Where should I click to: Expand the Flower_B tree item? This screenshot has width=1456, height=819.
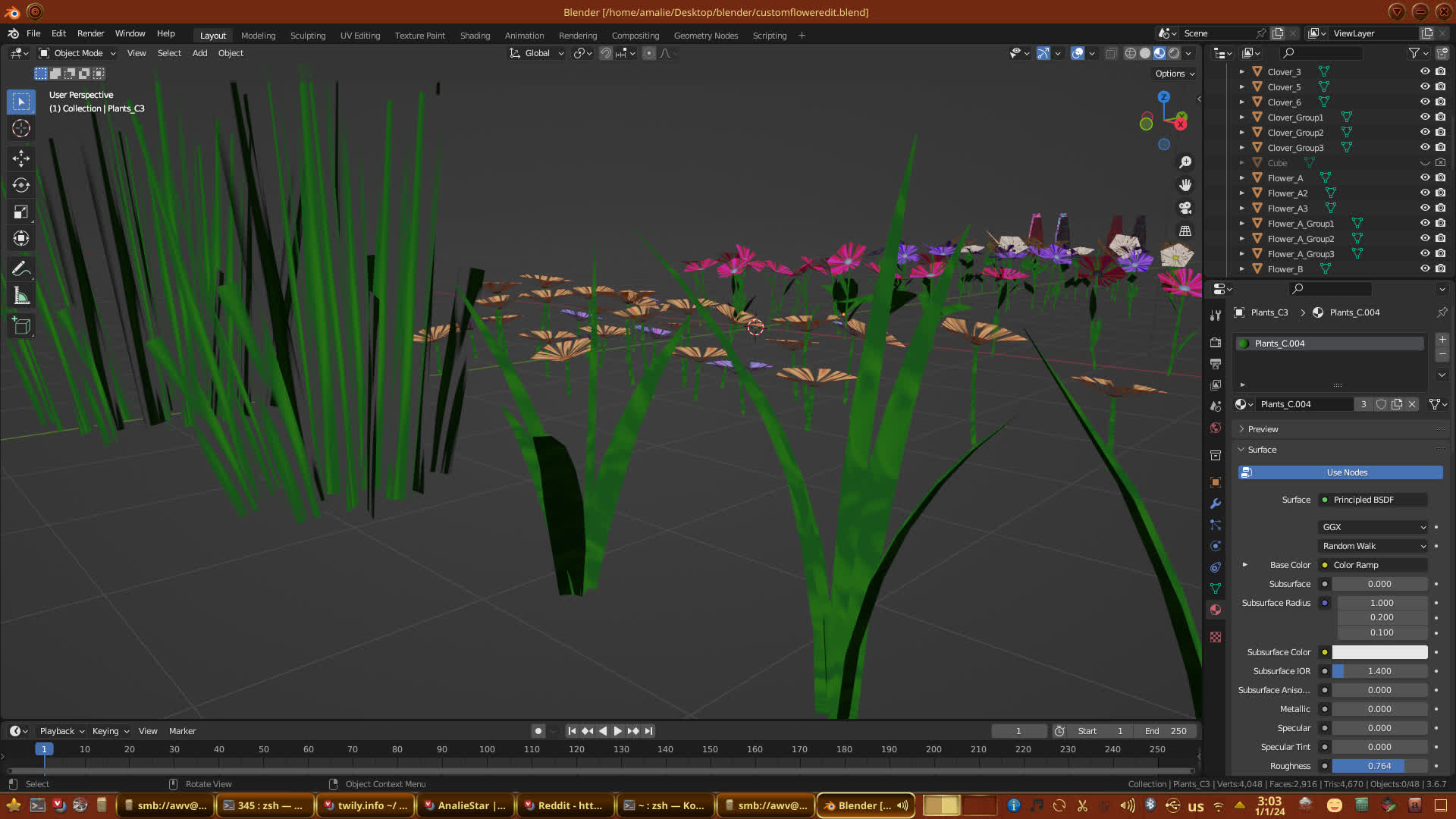pyautogui.click(x=1241, y=268)
